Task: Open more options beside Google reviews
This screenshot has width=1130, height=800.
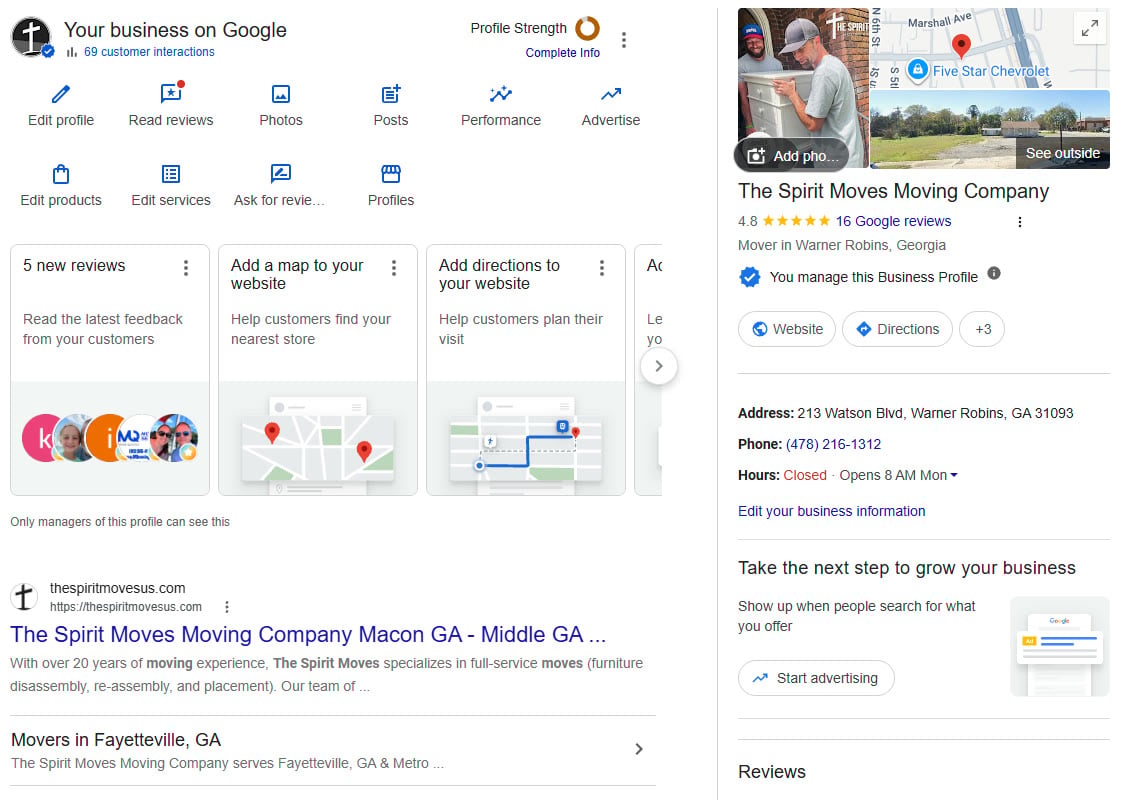Action: tap(1020, 222)
